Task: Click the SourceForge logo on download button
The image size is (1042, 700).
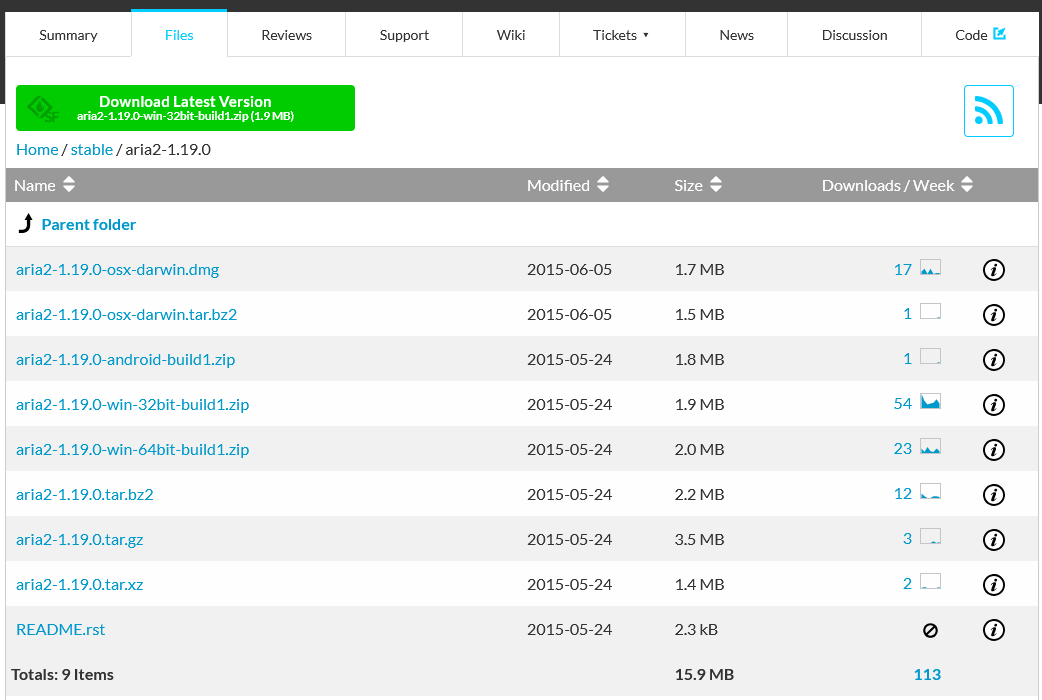Action: tap(41, 107)
